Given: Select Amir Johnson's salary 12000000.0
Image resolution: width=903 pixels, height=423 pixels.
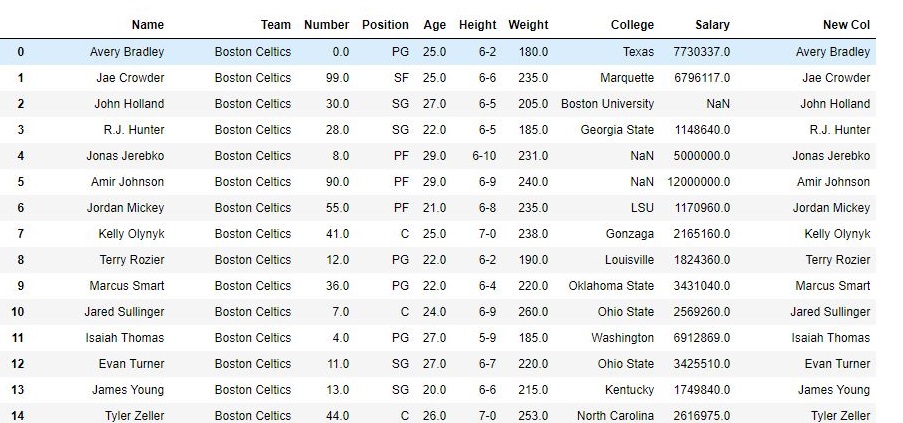Looking at the screenshot, I should (x=699, y=182).
